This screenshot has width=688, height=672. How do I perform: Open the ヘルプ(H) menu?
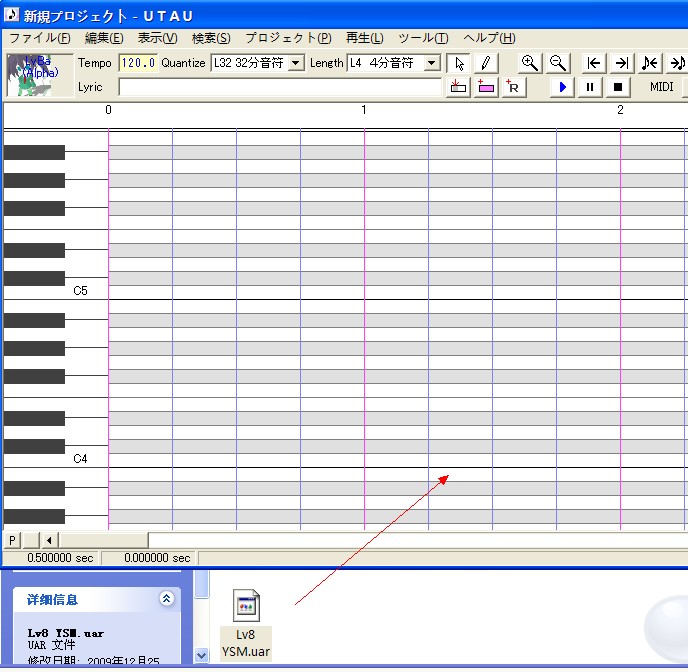pyautogui.click(x=489, y=38)
